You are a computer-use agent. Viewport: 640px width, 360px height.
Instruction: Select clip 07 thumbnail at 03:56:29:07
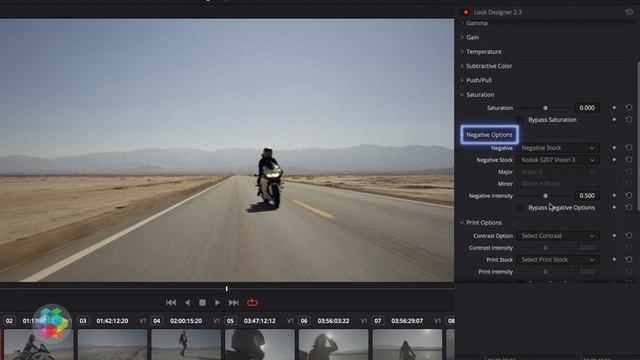point(407,345)
